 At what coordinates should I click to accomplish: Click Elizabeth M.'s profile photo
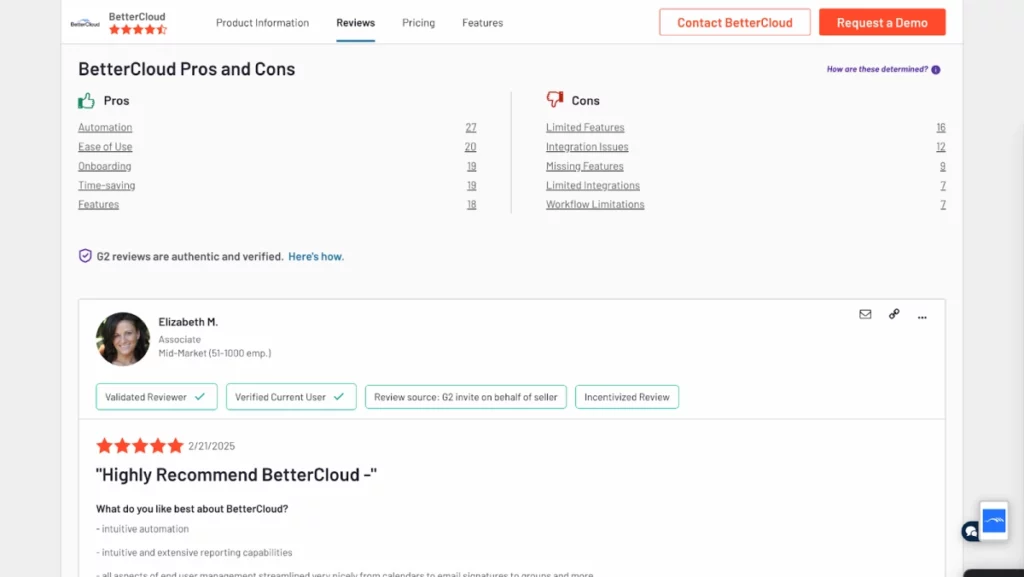coord(123,339)
